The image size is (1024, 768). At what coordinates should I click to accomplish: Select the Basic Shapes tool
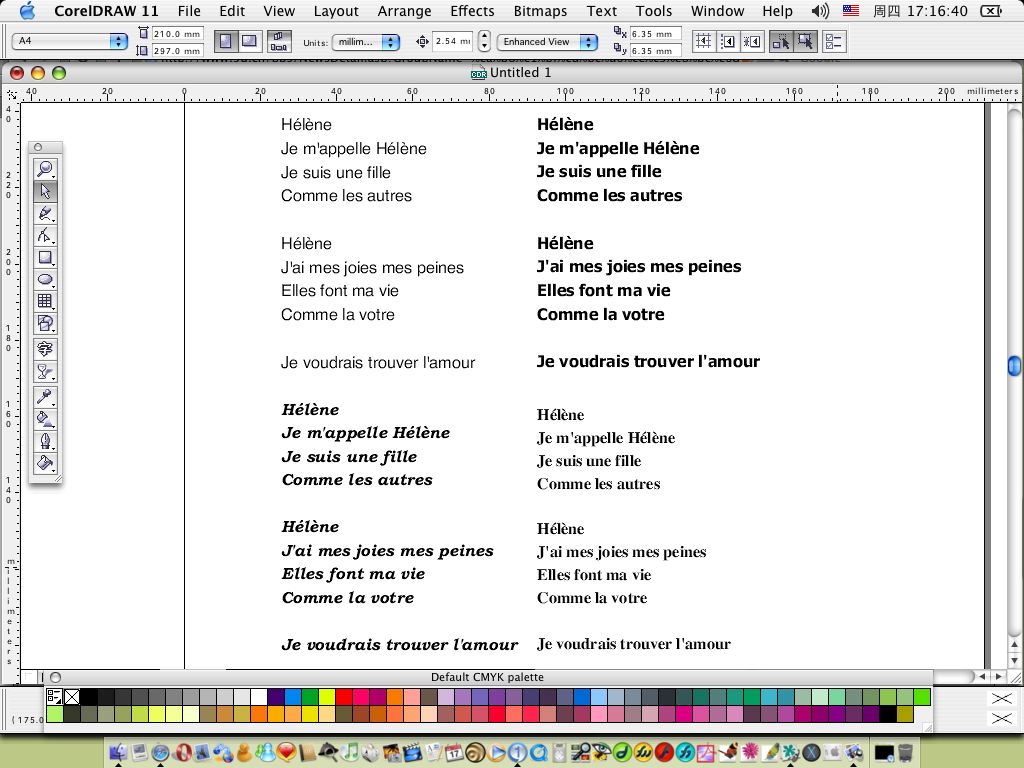[x=45, y=323]
